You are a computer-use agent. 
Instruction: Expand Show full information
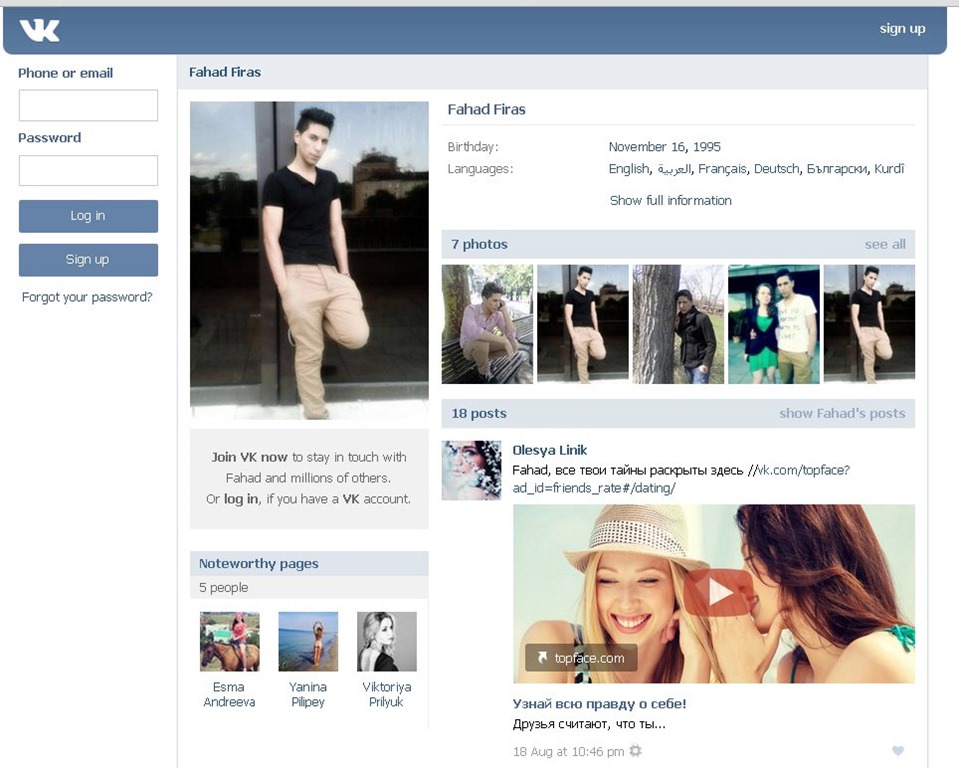tap(670, 200)
